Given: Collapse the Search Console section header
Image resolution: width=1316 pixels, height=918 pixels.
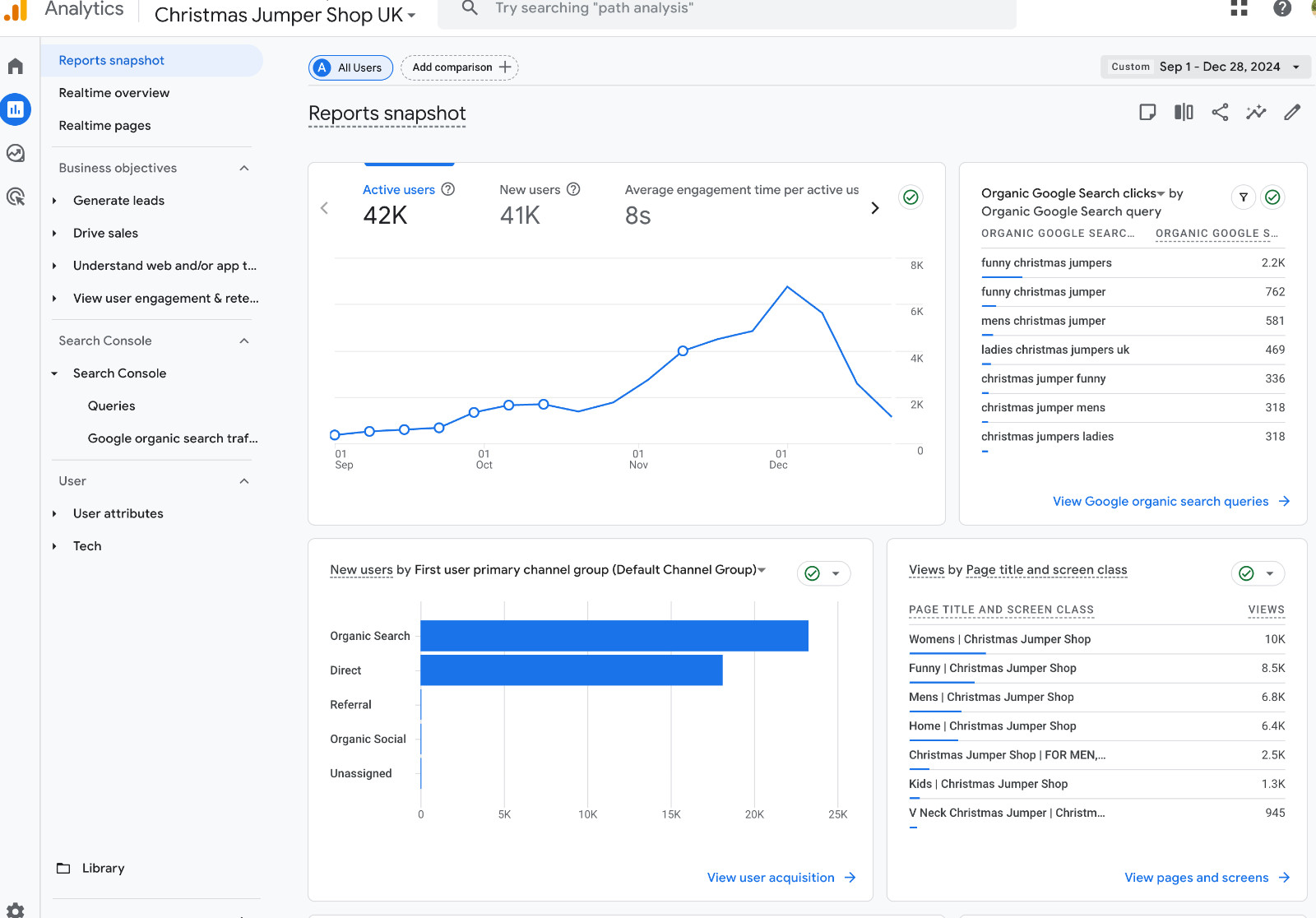Looking at the screenshot, I should tap(244, 341).
